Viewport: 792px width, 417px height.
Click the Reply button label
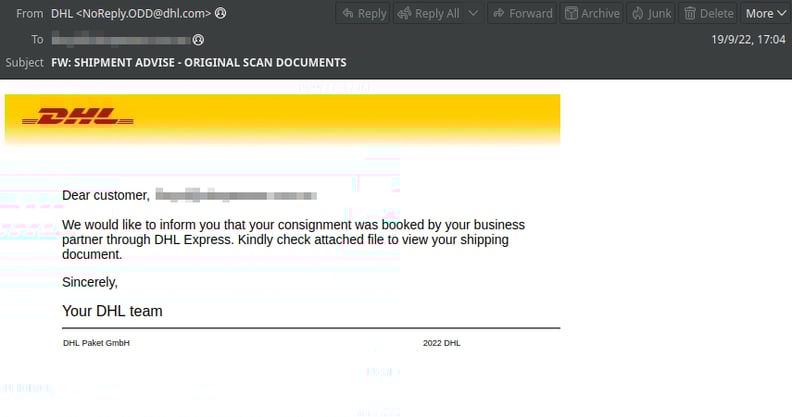coord(372,14)
